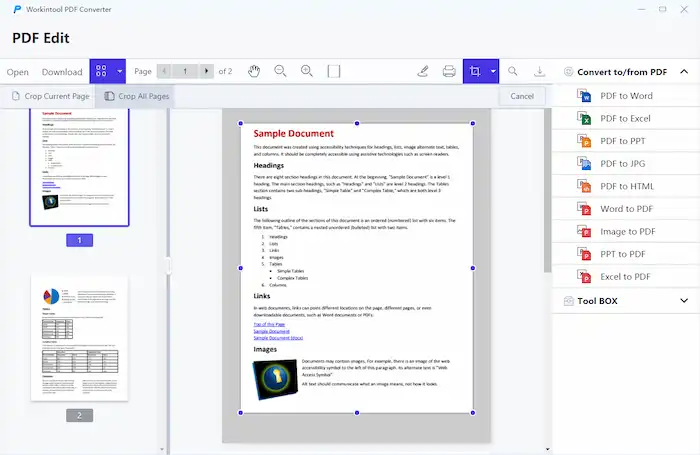The image size is (700, 455).
Task: Grab the top-left crop handle
Action: pyautogui.click(x=241, y=123)
